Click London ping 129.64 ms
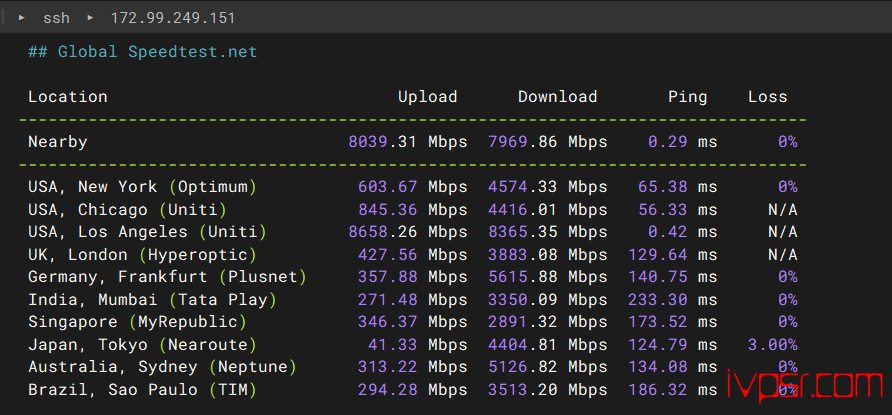892x415 pixels. pos(673,255)
